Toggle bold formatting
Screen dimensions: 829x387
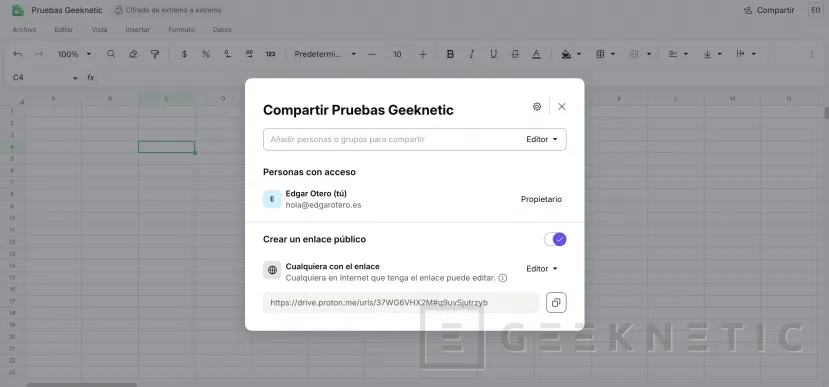coord(450,54)
